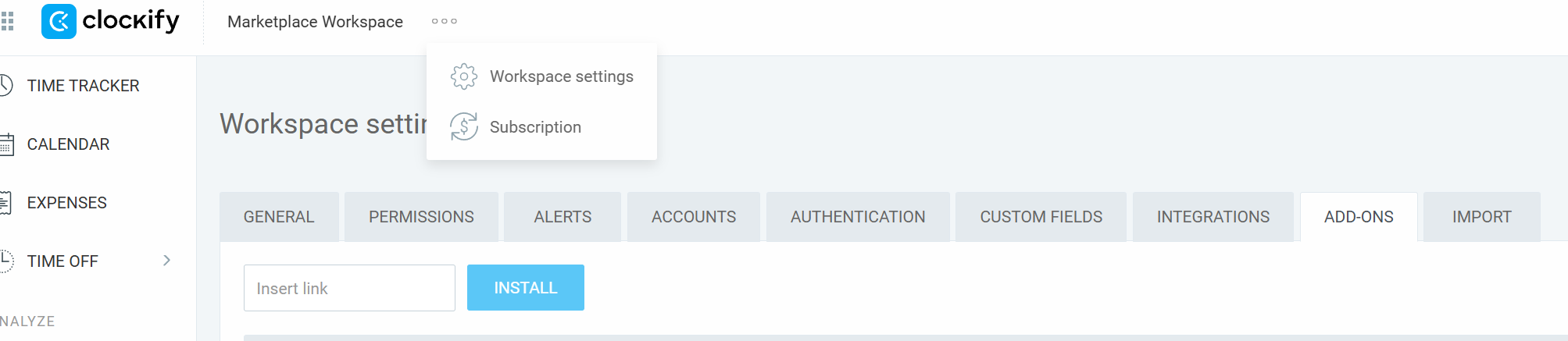This screenshot has width=1568, height=341.
Task: Click the Subscription dollar icon
Action: pos(464,126)
